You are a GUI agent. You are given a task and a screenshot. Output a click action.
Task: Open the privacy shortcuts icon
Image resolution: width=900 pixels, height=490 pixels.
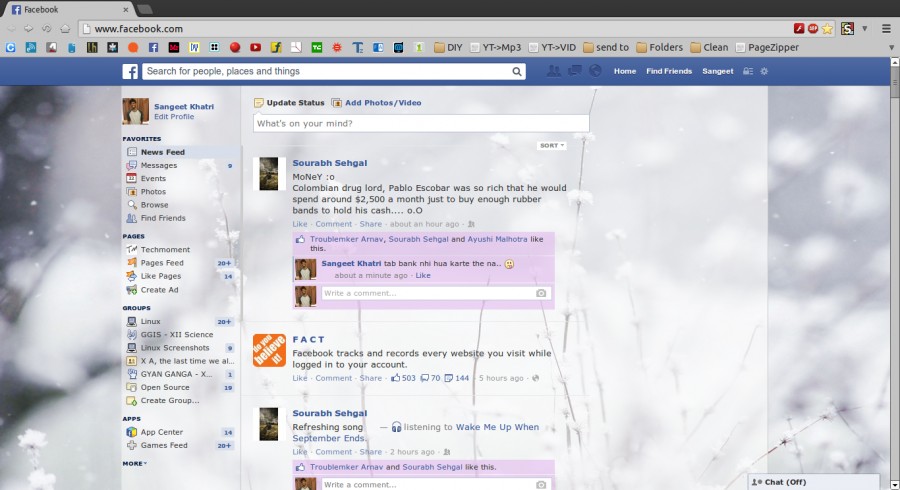(748, 71)
